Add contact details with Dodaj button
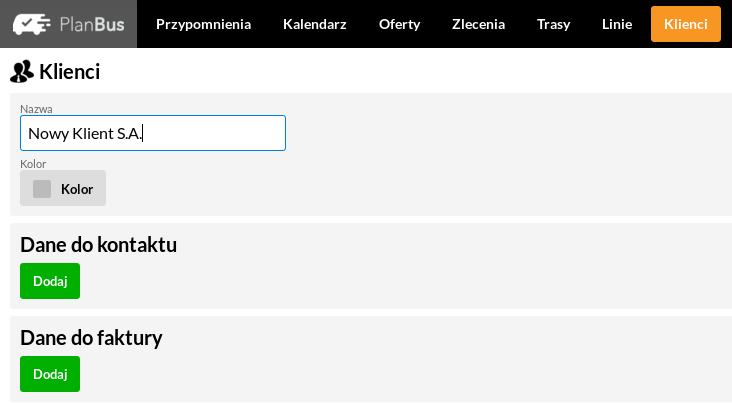The height and width of the screenshot is (403, 732). pos(50,281)
